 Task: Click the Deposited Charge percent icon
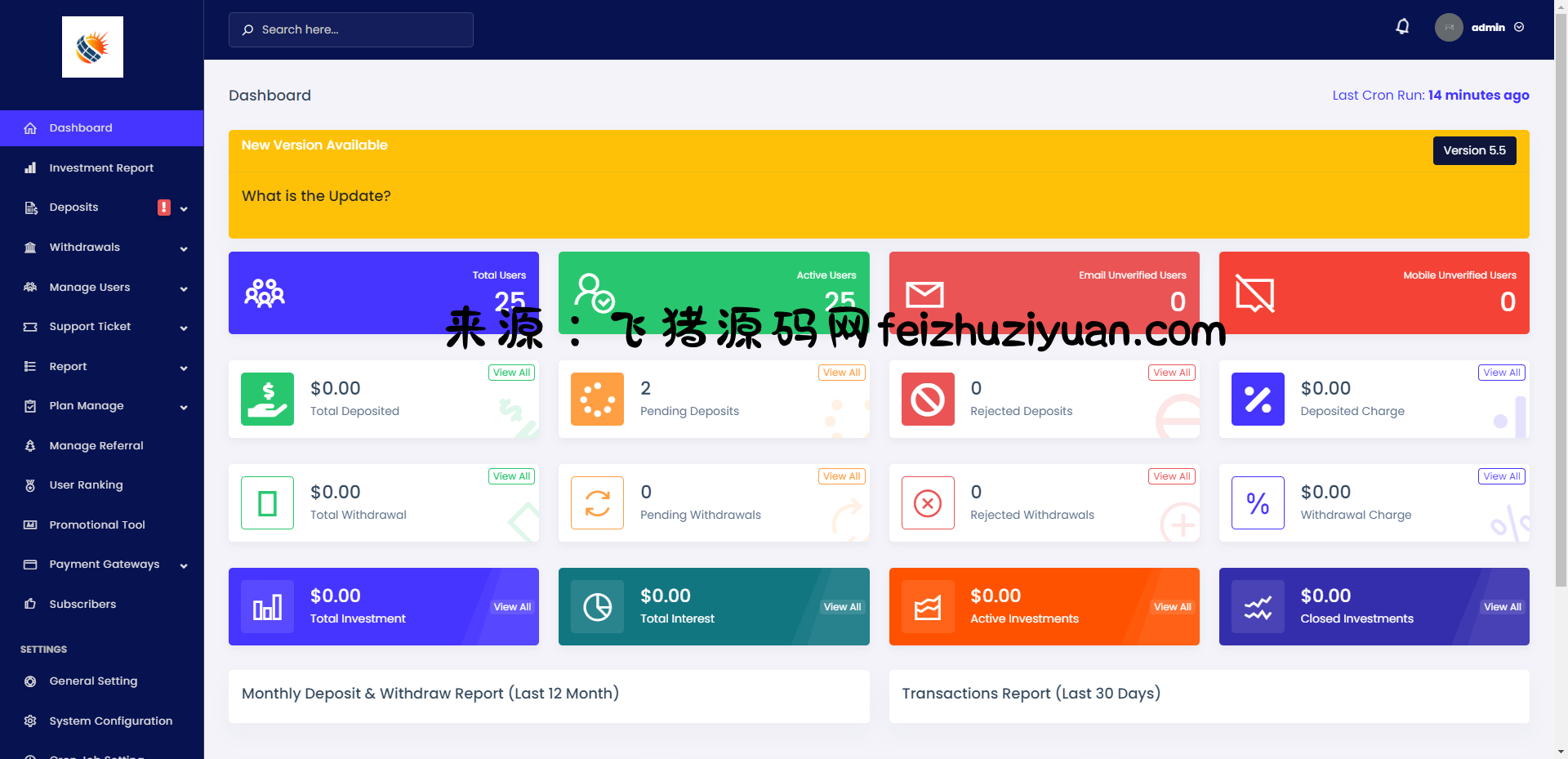pos(1258,400)
